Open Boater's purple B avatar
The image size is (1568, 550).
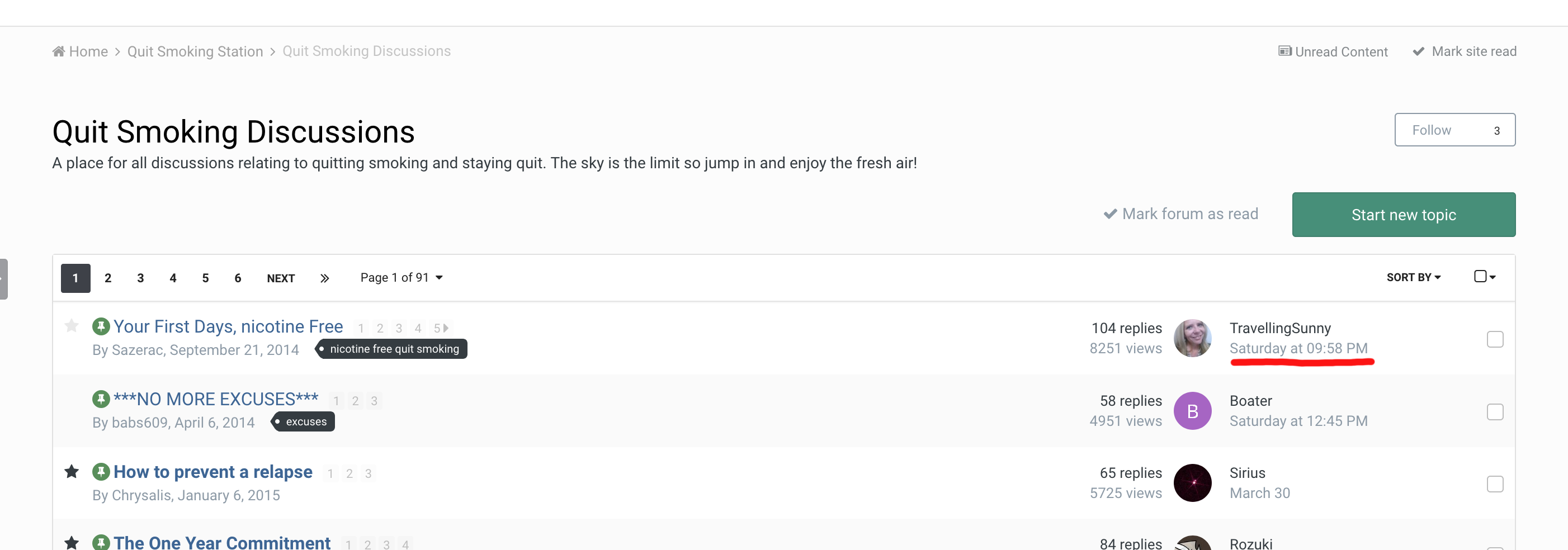coord(1192,411)
